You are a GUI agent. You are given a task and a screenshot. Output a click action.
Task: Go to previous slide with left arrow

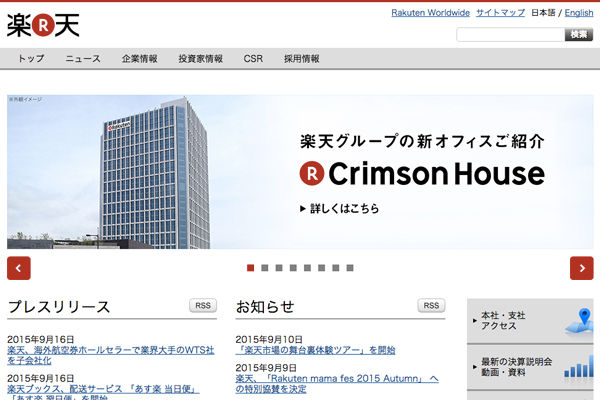(x=19, y=268)
